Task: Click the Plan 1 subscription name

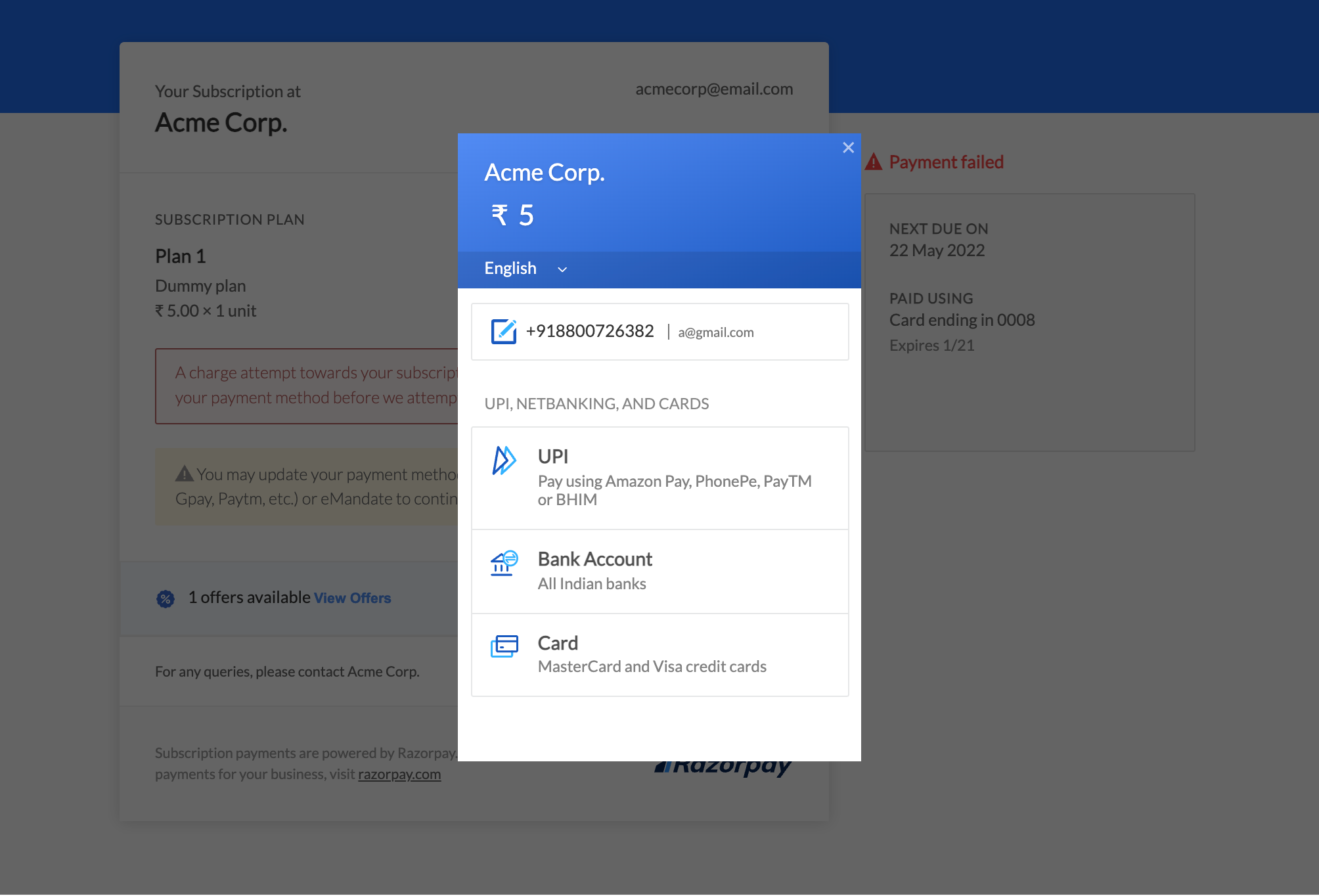Action: (181, 256)
